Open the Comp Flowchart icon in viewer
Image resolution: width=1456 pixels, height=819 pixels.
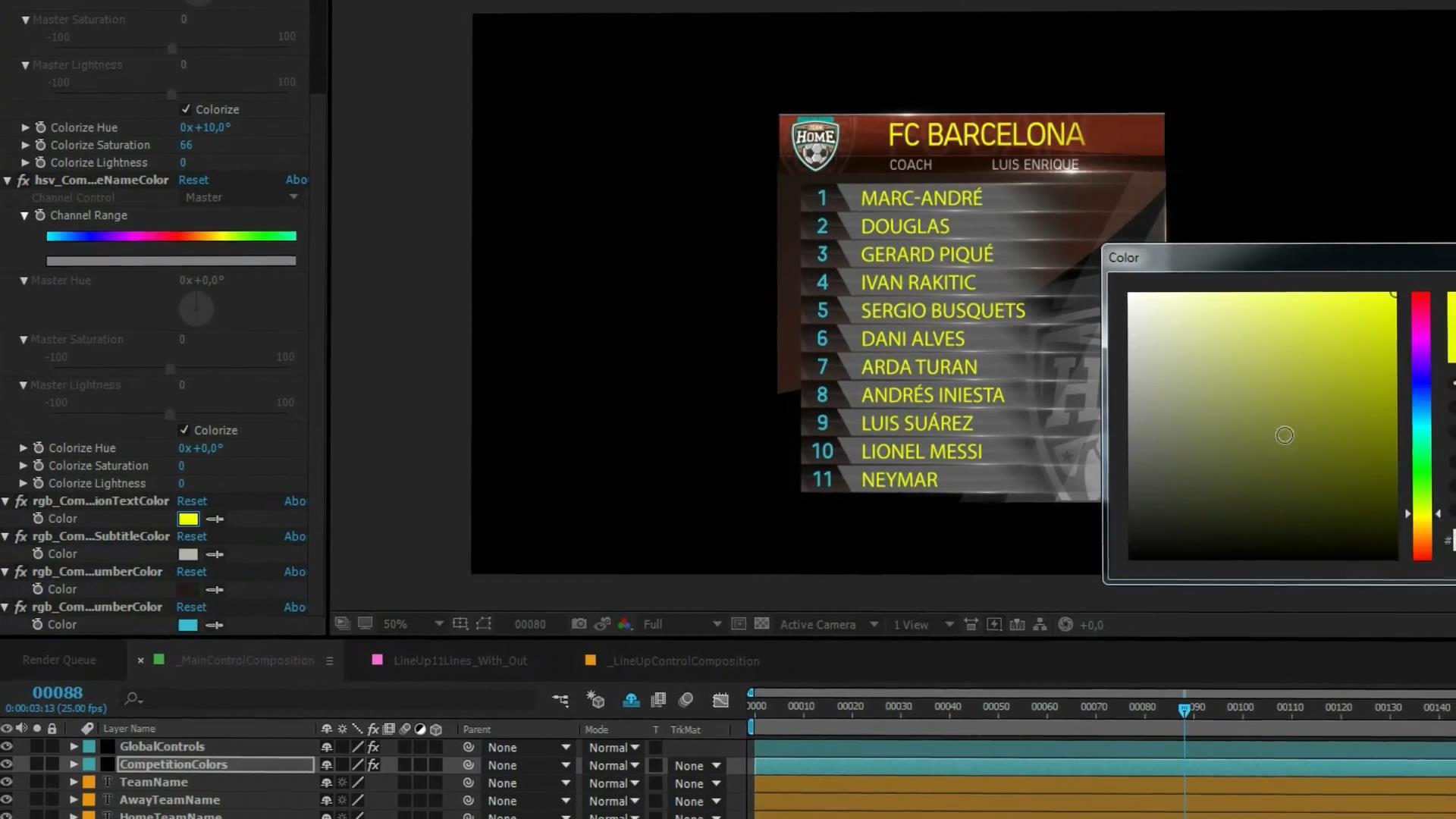tap(1040, 624)
